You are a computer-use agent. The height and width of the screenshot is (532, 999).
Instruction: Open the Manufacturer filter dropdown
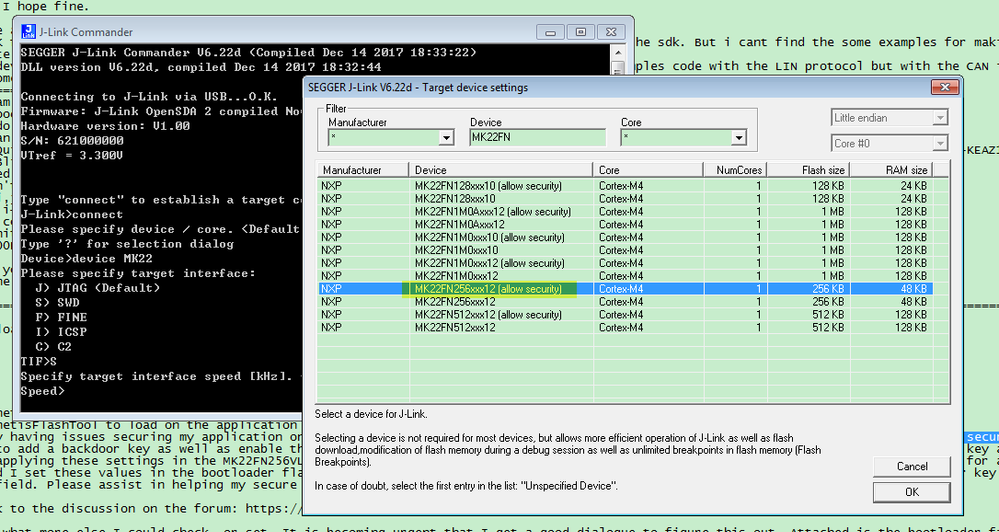(x=446, y=137)
